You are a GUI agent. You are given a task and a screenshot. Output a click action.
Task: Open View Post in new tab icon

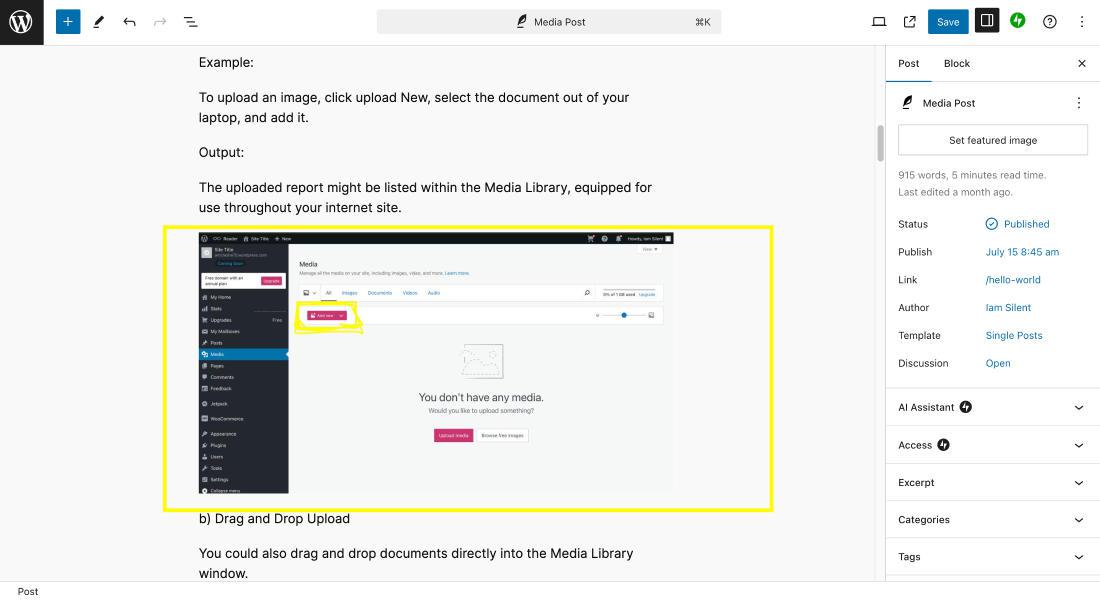(x=910, y=22)
